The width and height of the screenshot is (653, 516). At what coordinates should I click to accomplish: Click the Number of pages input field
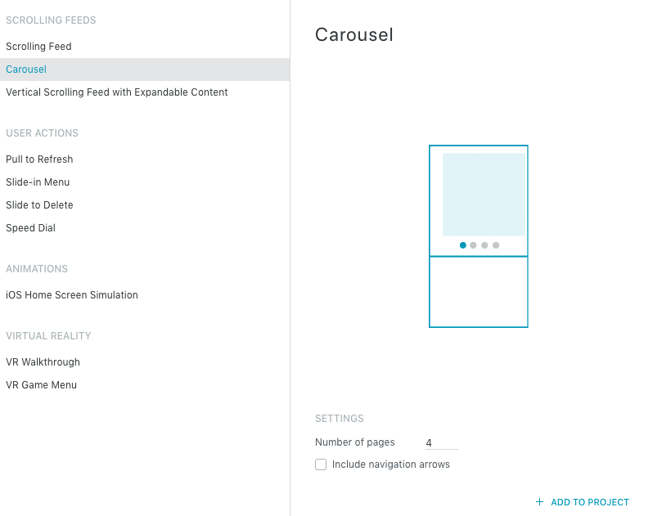click(441, 443)
